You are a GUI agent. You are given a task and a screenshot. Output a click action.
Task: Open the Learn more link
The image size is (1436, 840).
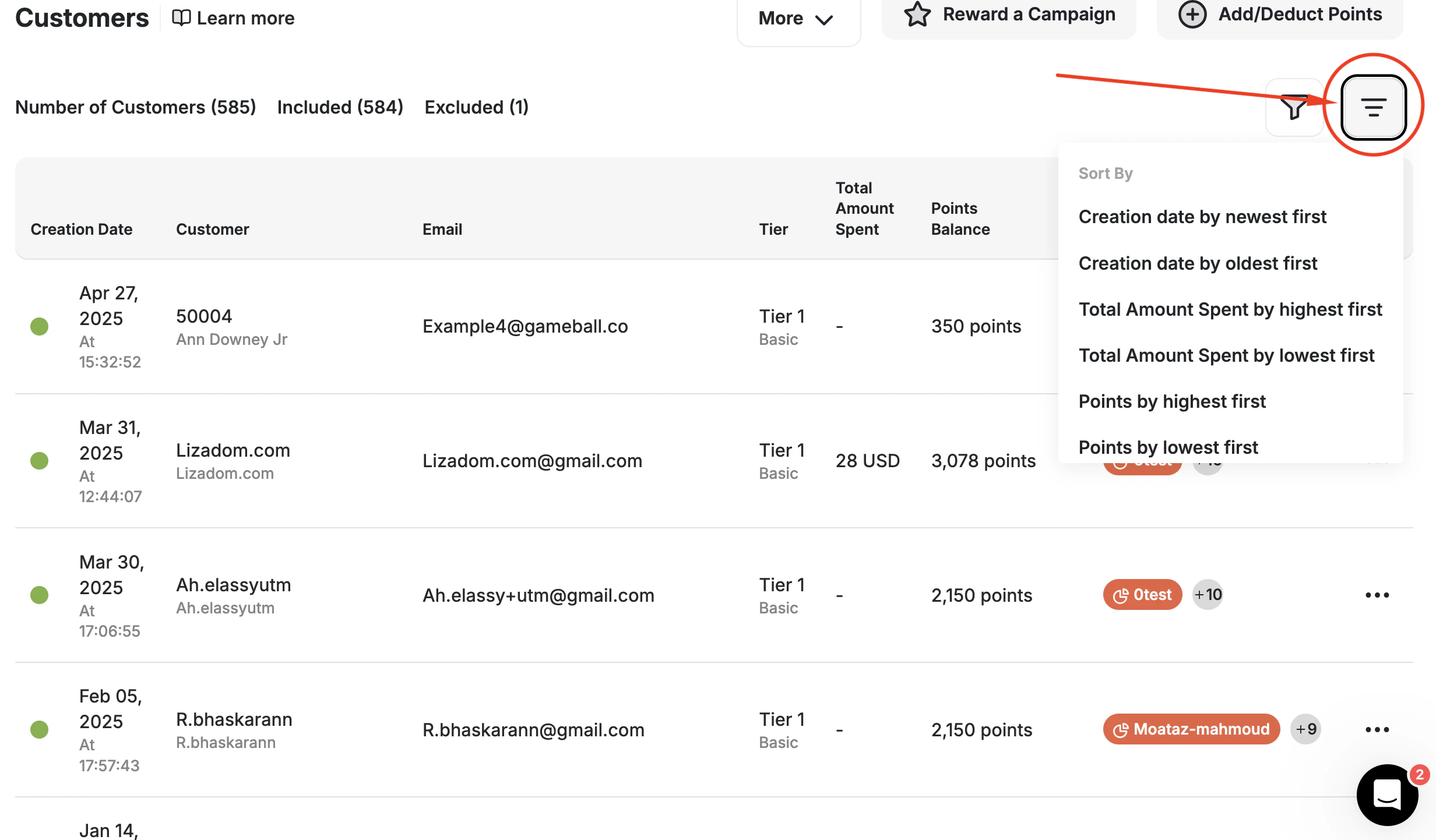[245, 17]
